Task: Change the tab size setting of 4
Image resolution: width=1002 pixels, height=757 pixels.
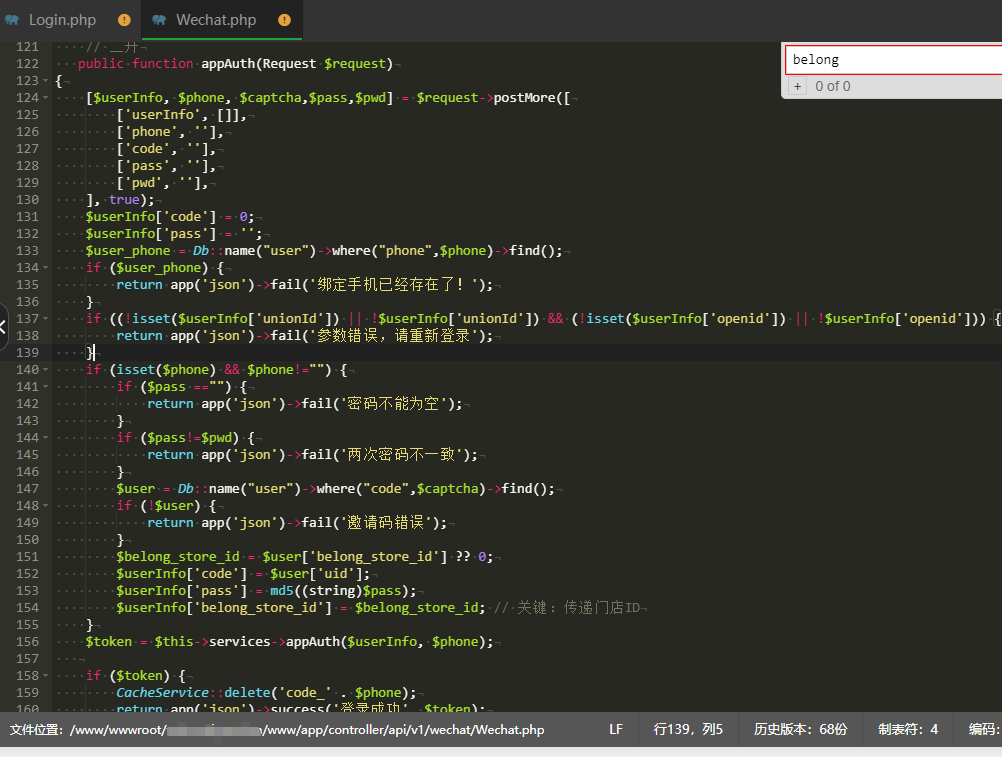Action: [908, 730]
